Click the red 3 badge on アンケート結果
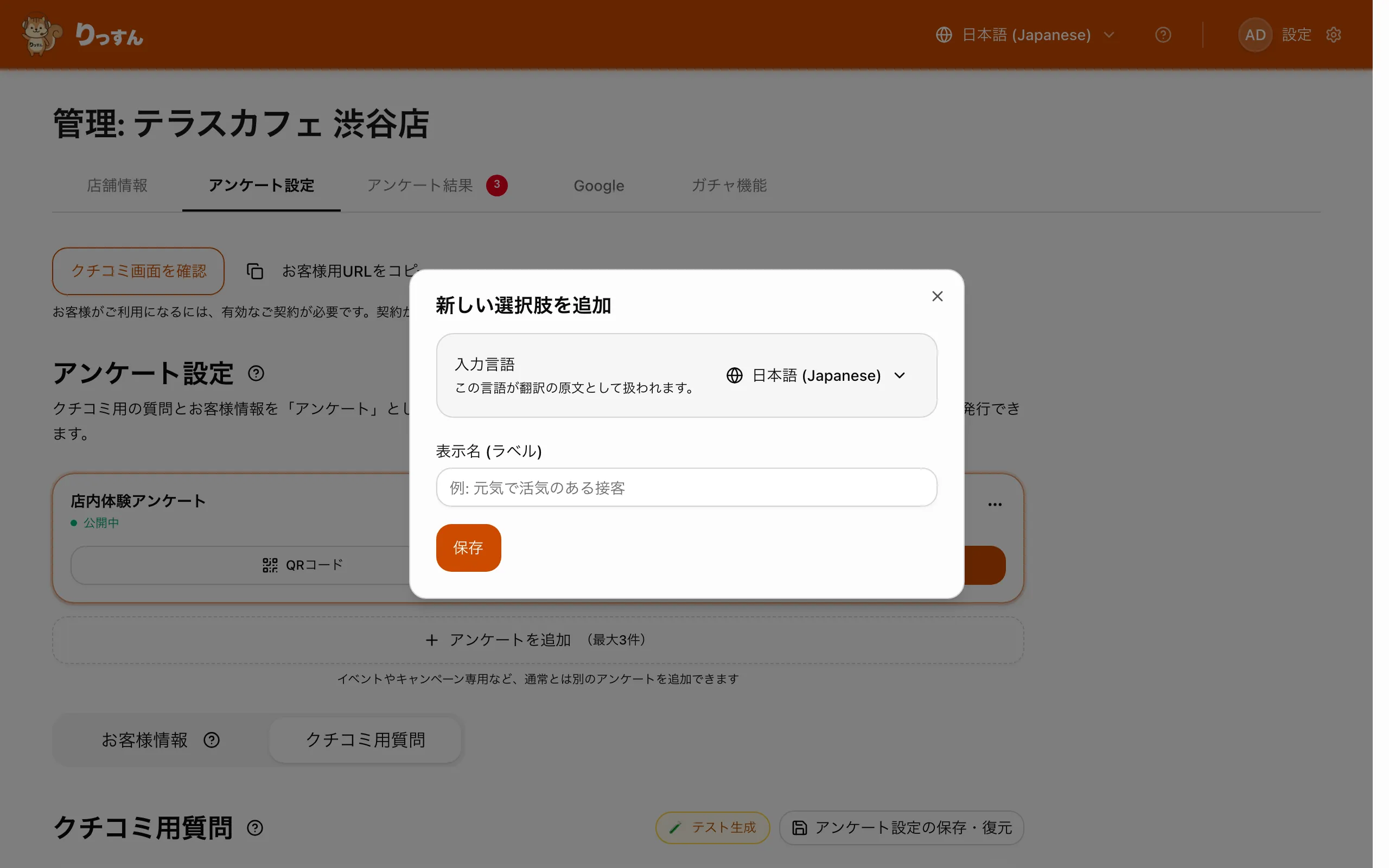The height and width of the screenshot is (868, 1389). pos(496,185)
